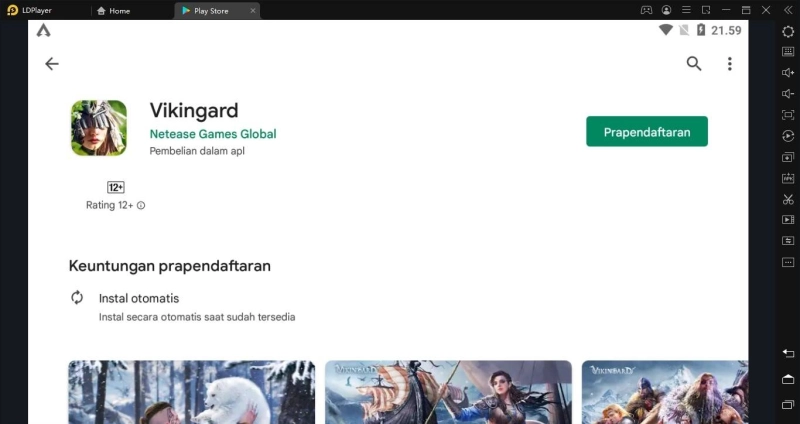This screenshot has height=424, width=800.
Task: Click the mini window mode icon in title bar
Action: 706,10
